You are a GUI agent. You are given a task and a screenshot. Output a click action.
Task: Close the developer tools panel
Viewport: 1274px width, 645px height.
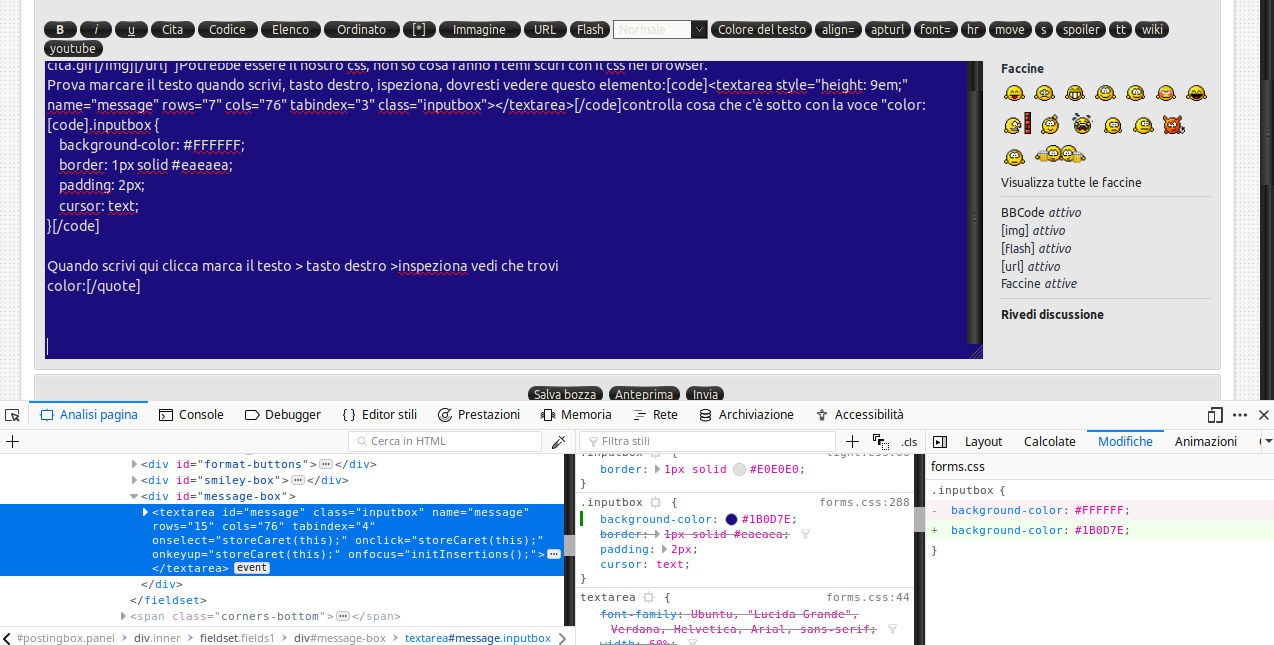pyautogui.click(x=1264, y=415)
